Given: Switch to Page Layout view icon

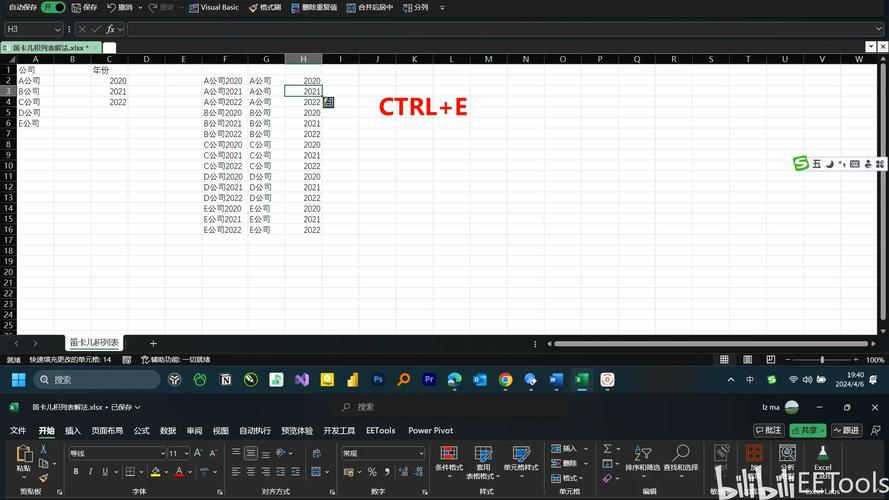Looking at the screenshot, I should 747,359.
